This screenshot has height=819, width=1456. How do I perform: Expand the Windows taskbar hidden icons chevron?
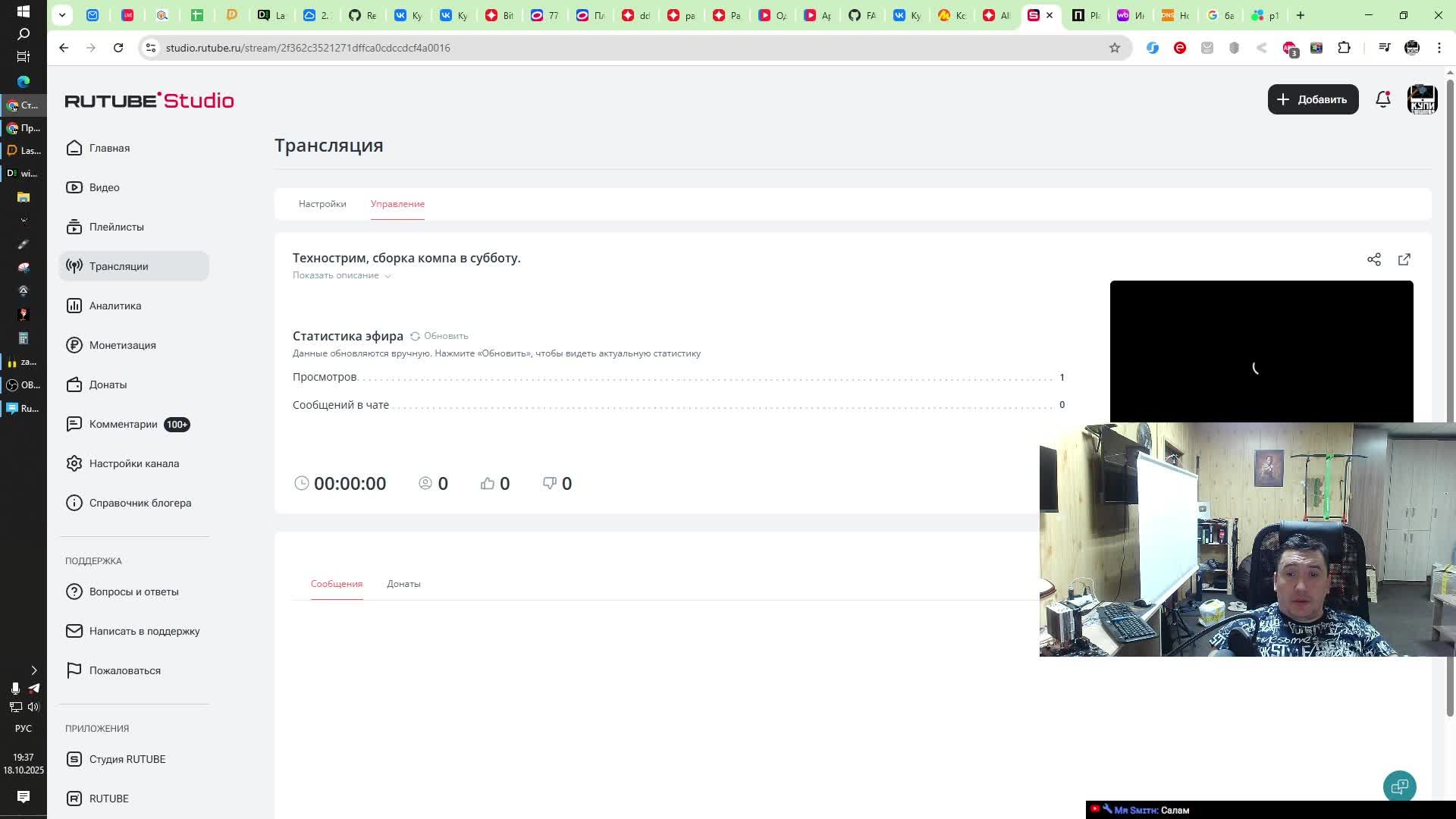[33, 670]
